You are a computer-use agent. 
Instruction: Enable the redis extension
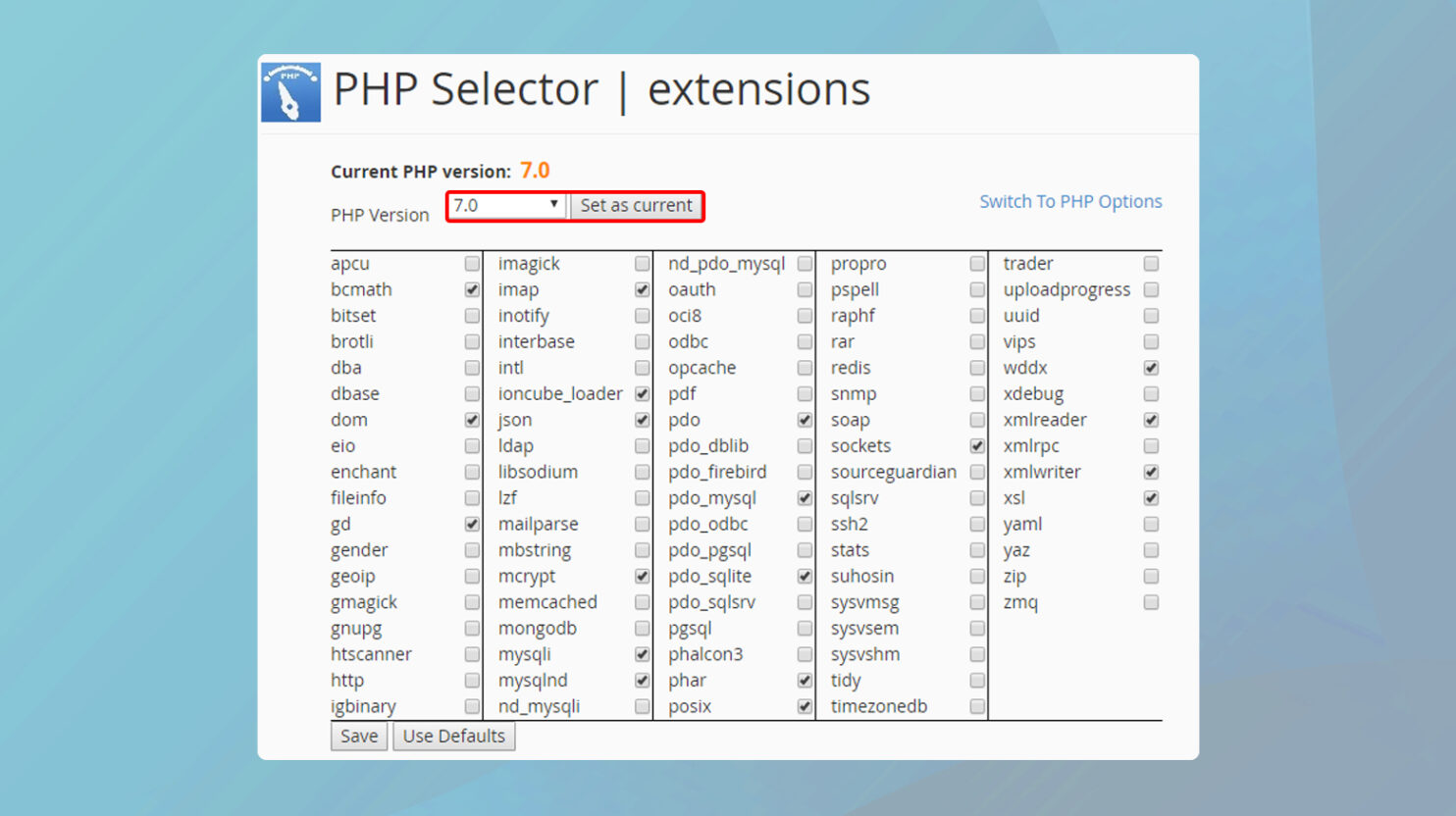977,367
